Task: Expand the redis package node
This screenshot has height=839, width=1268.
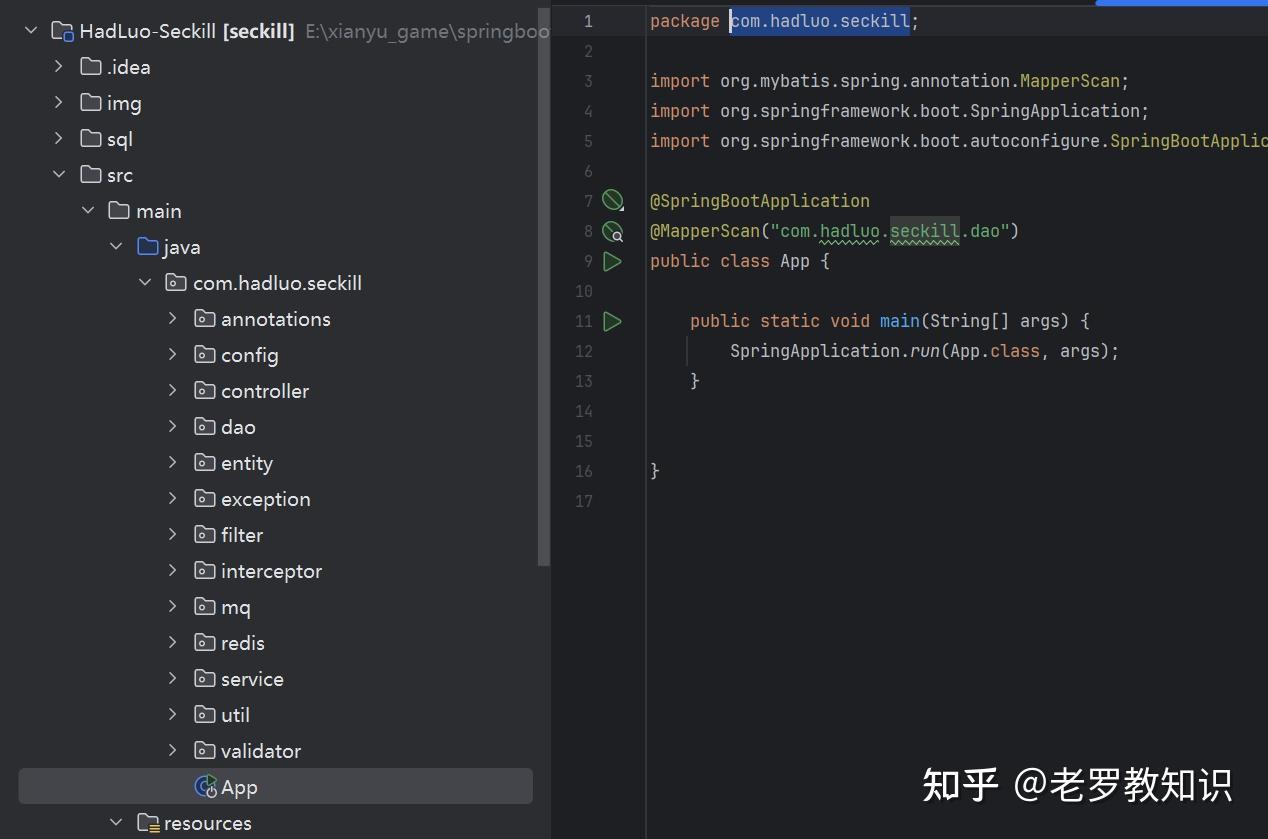Action: (172, 643)
